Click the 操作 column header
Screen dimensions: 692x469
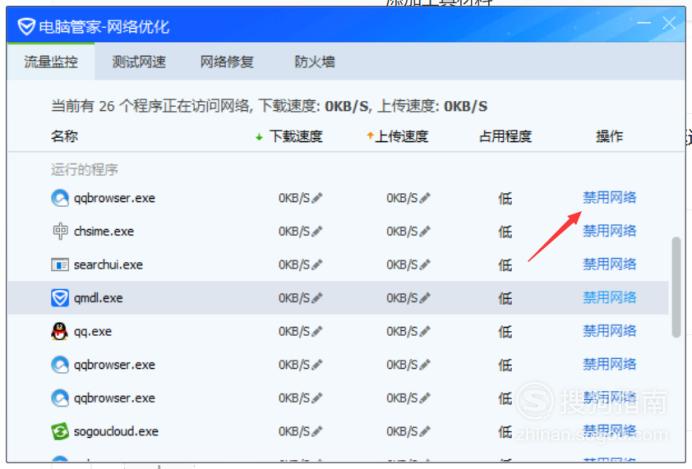click(609, 136)
